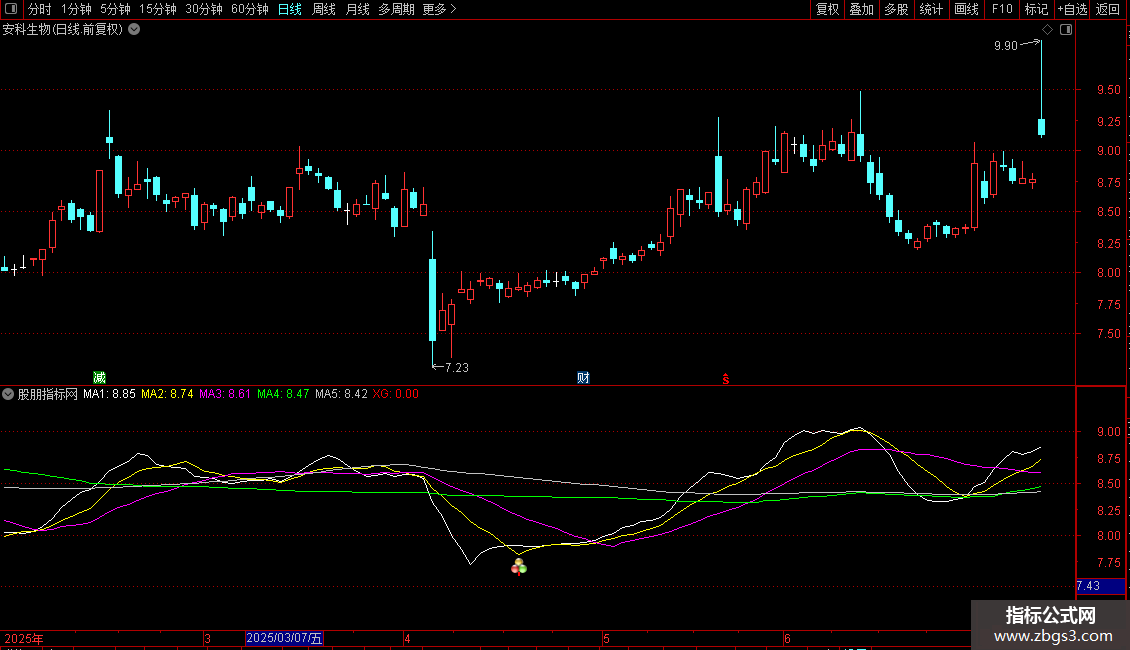Click month 4 on the time axis

click(x=407, y=638)
